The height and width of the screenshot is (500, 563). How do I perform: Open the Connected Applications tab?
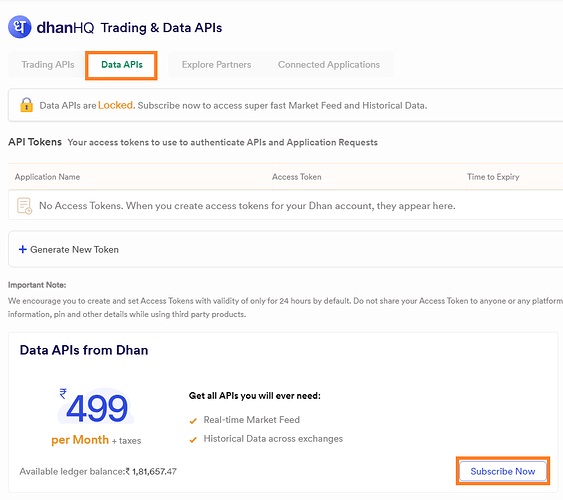click(x=329, y=65)
